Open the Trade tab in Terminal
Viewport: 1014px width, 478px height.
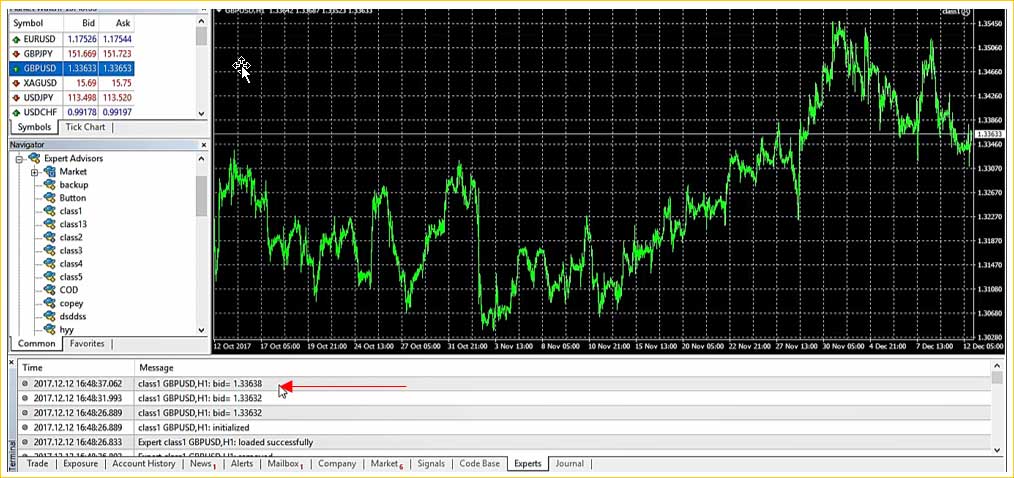[38, 464]
